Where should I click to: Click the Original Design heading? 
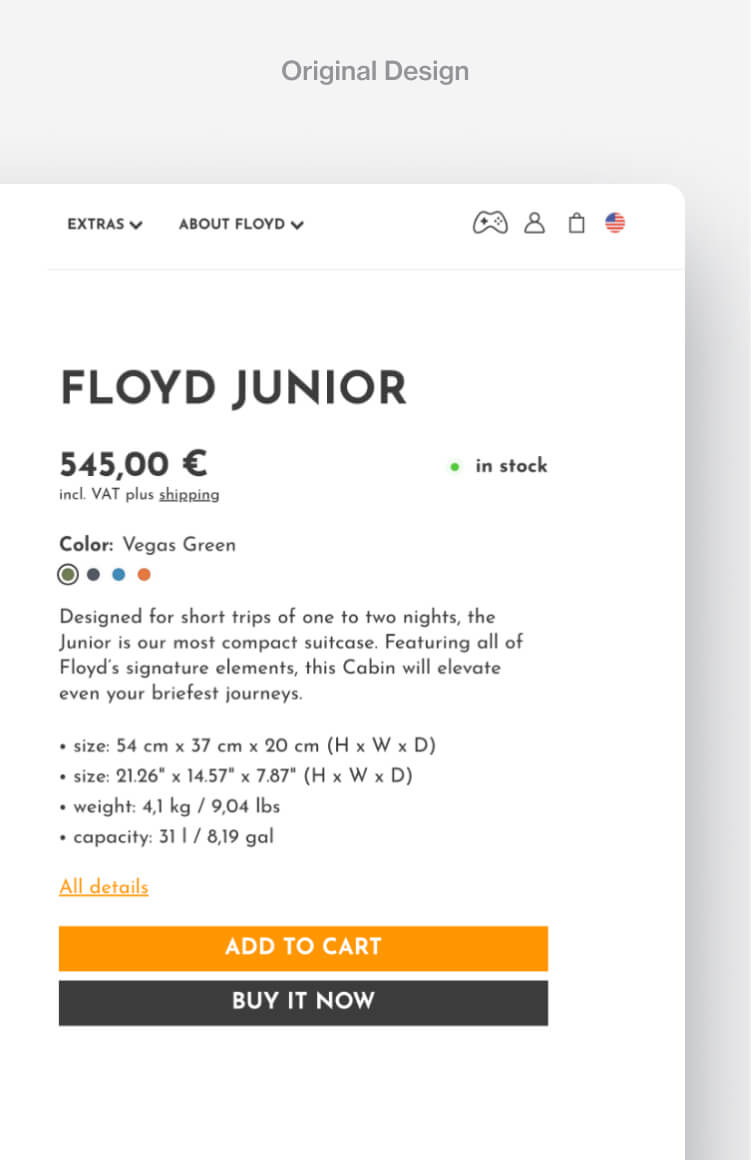[375, 71]
